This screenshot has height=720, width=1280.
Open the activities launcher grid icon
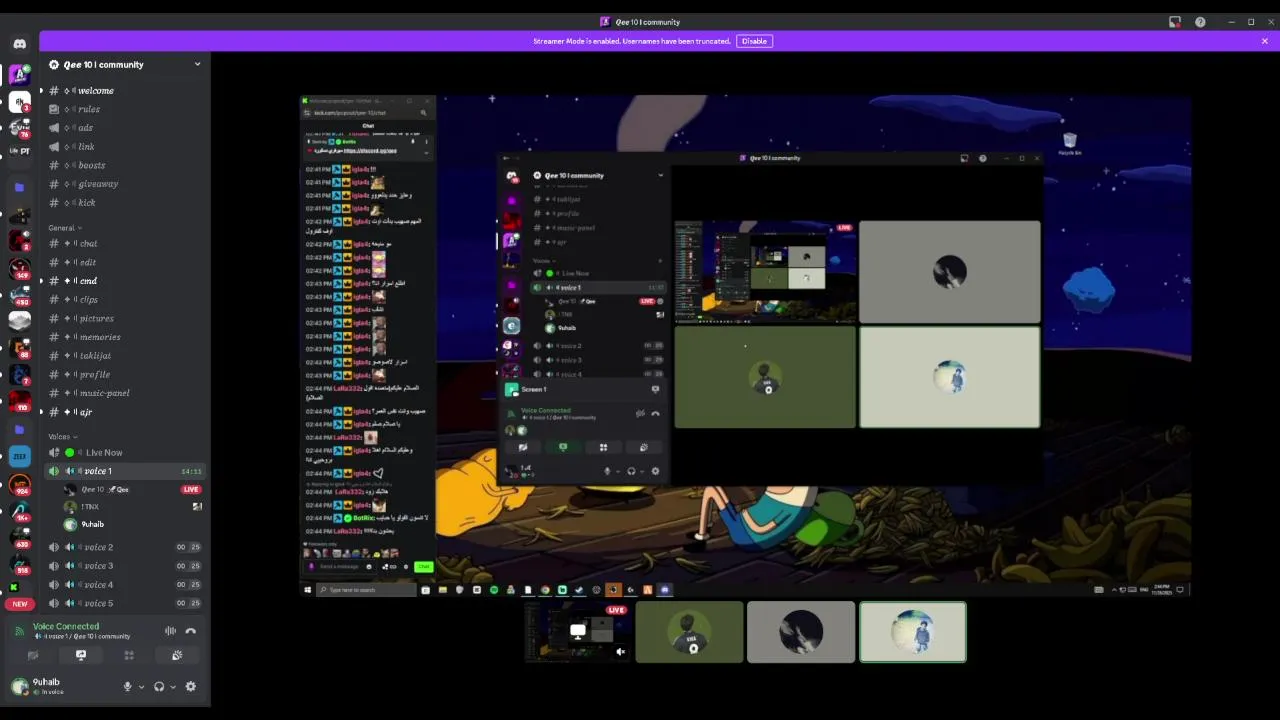point(129,655)
